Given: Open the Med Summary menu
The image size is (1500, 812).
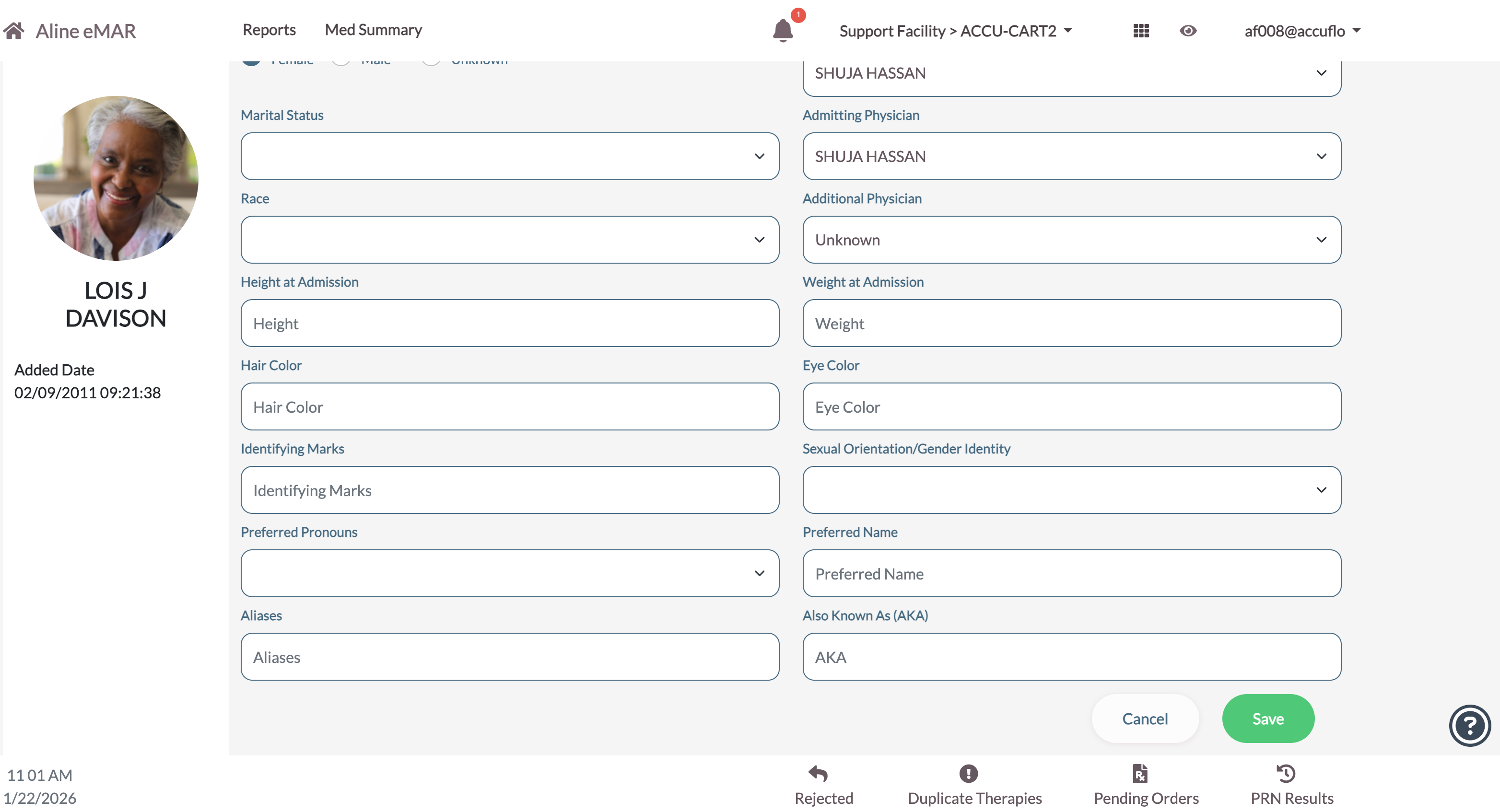Looking at the screenshot, I should click(x=373, y=30).
